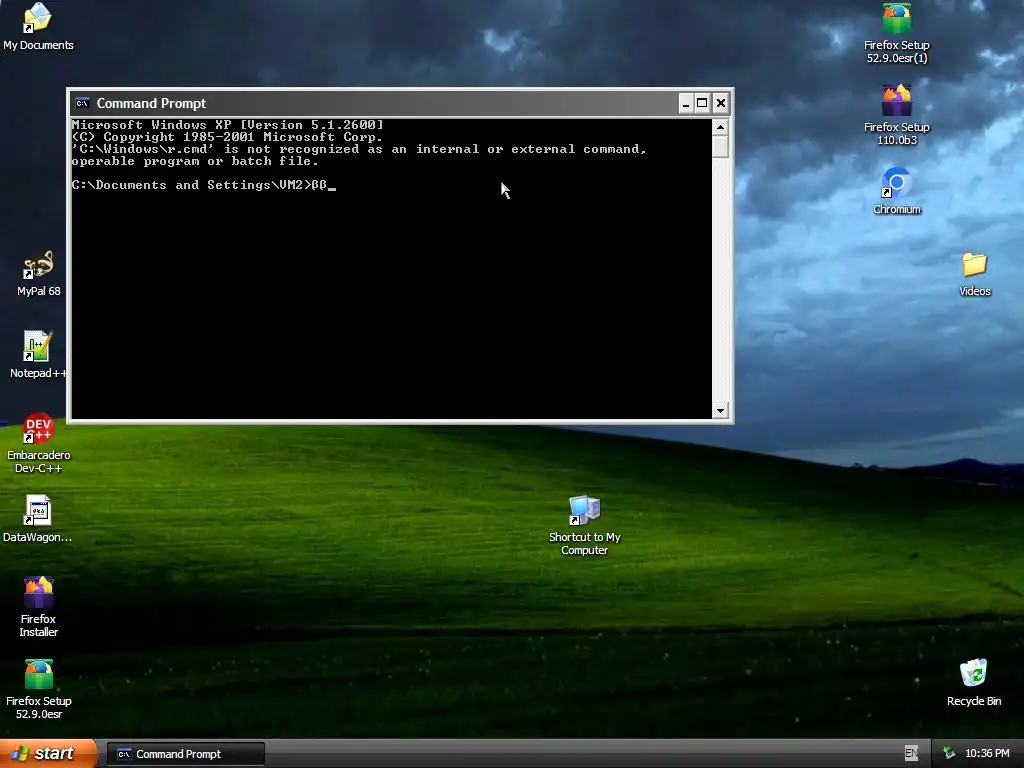
Task: Select the Firefox Setup 52.9.0esr icon
Action: [x=38, y=689]
